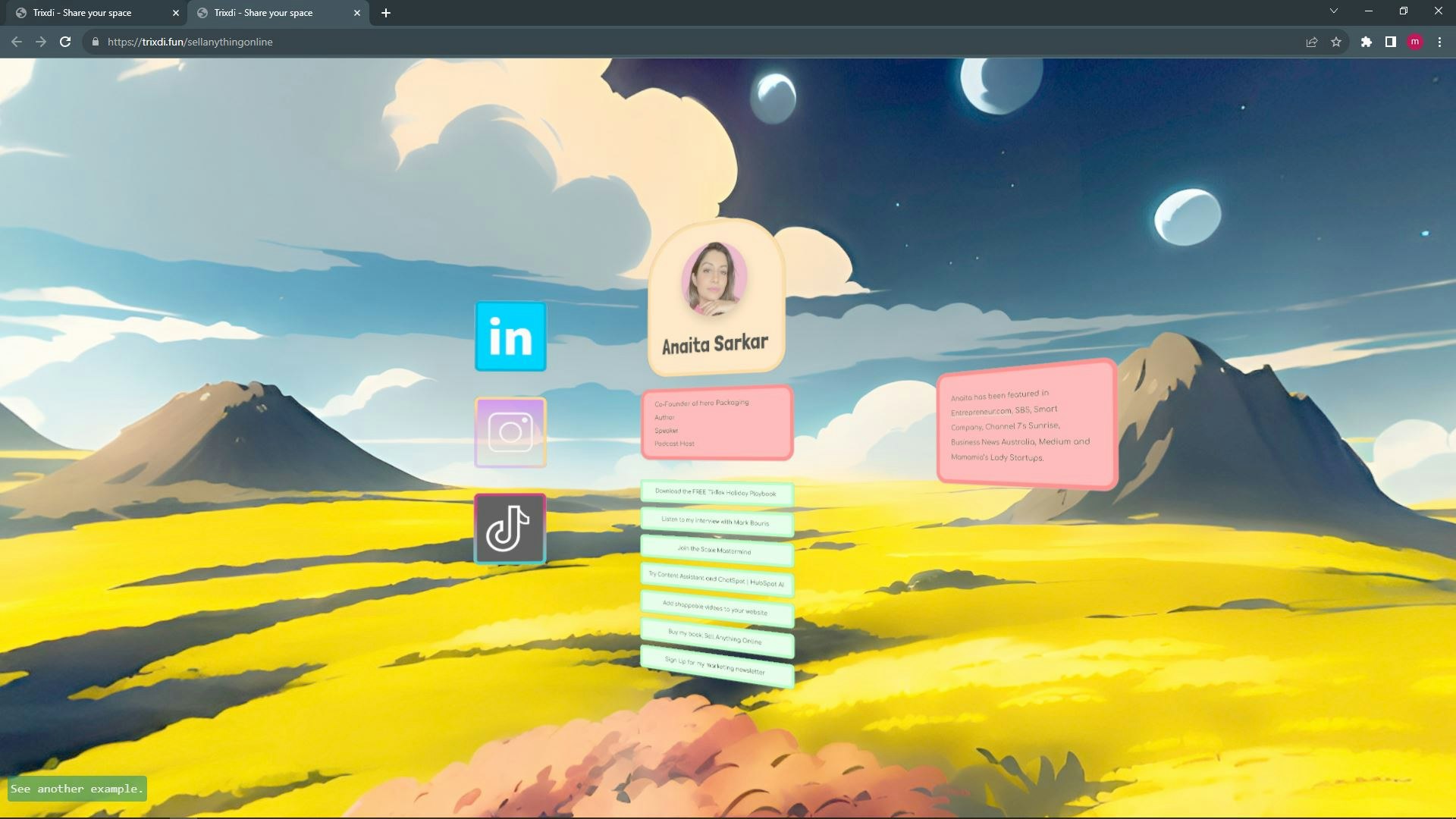Open the Extensions puzzle icon

click(x=1367, y=42)
